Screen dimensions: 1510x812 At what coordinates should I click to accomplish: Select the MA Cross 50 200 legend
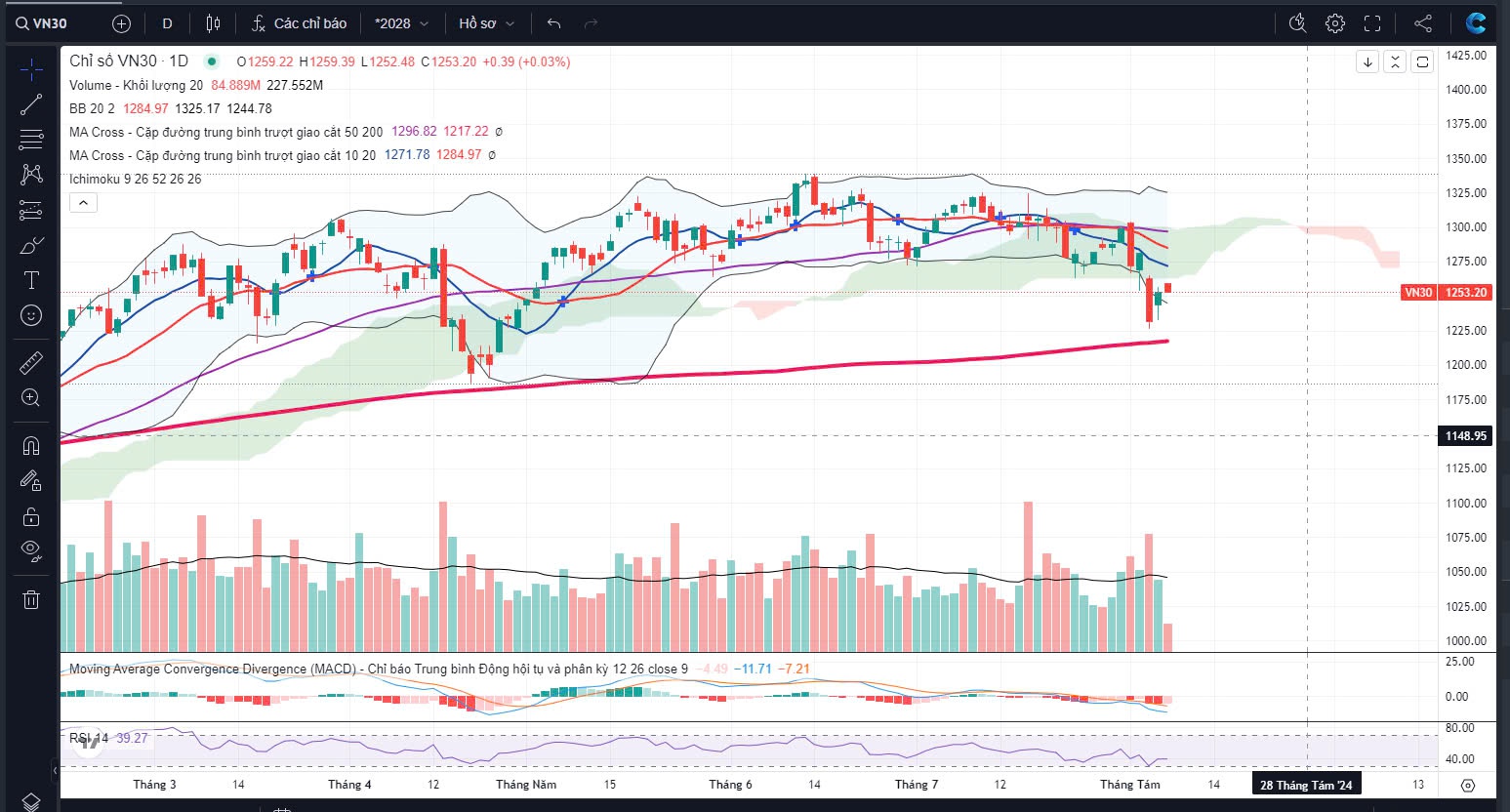[225, 132]
